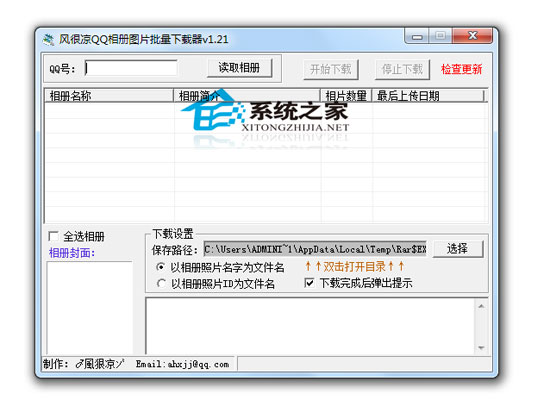
Task: Minimize the downloader window
Action: [x=417, y=36]
